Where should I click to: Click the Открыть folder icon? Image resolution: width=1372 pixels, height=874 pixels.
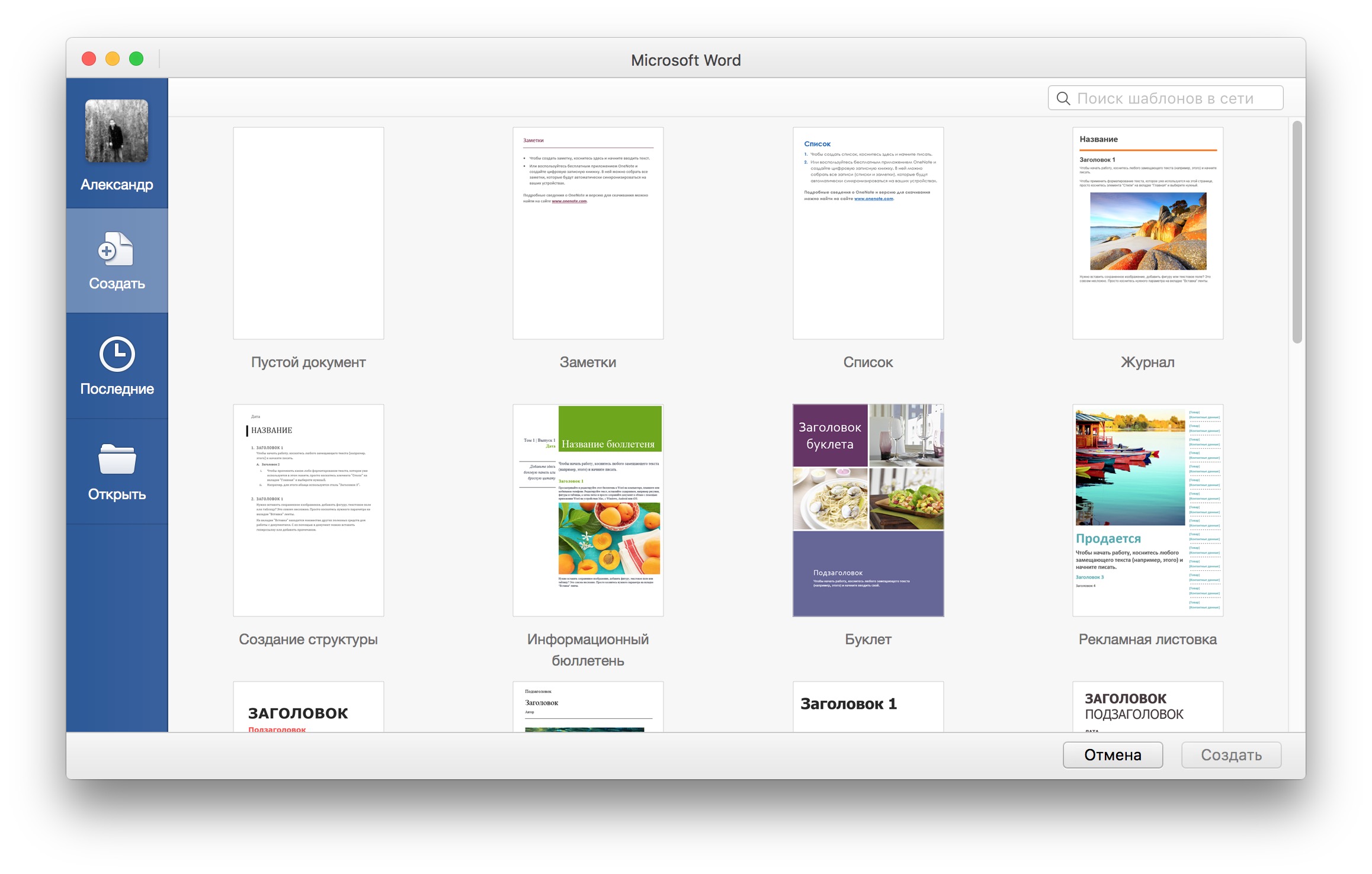pyautogui.click(x=117, y=460)
